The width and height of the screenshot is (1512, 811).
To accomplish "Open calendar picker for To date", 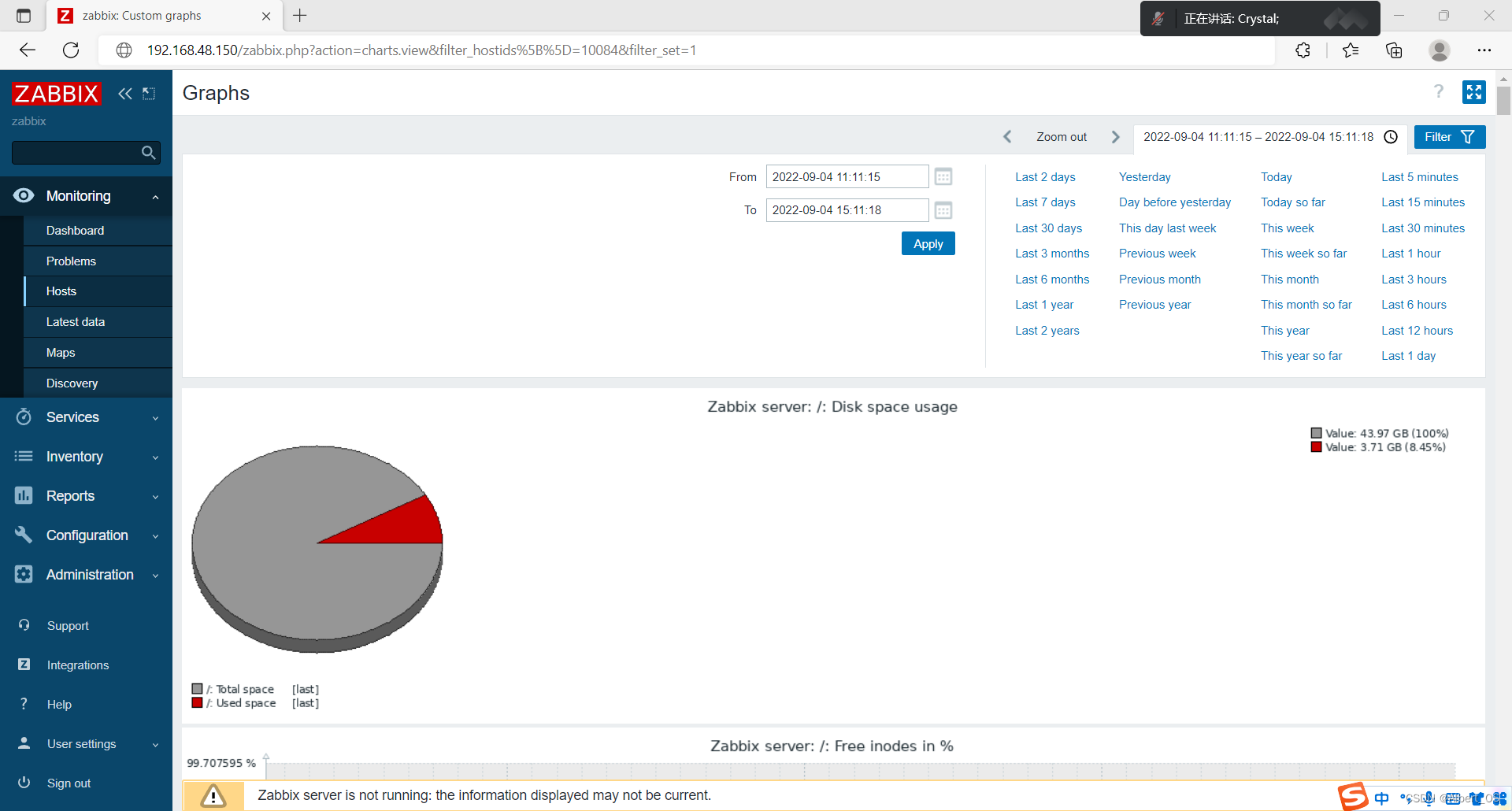I will click(943, 210).
